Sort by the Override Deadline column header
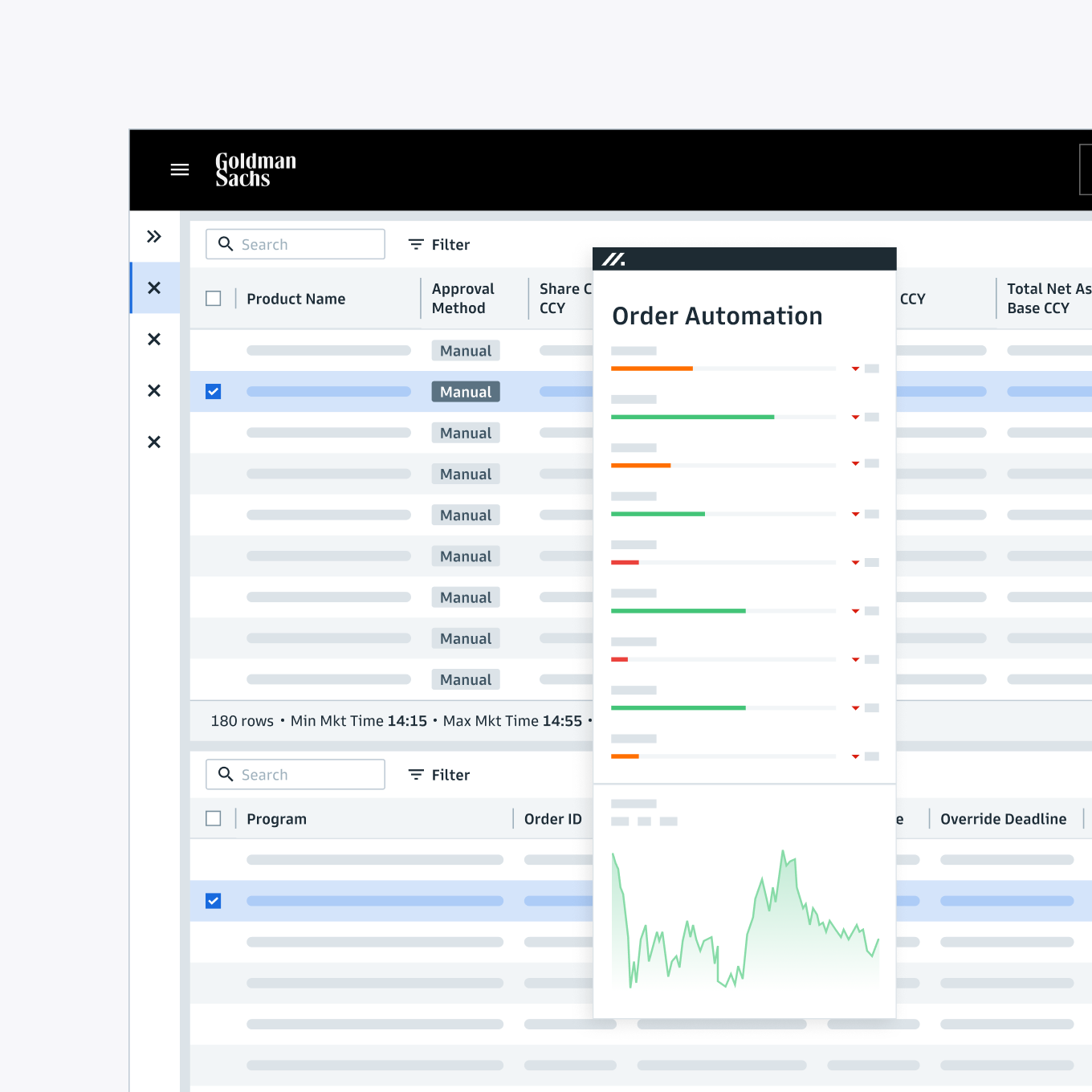This screenshot has height=1092, width=1092. 1003,819
